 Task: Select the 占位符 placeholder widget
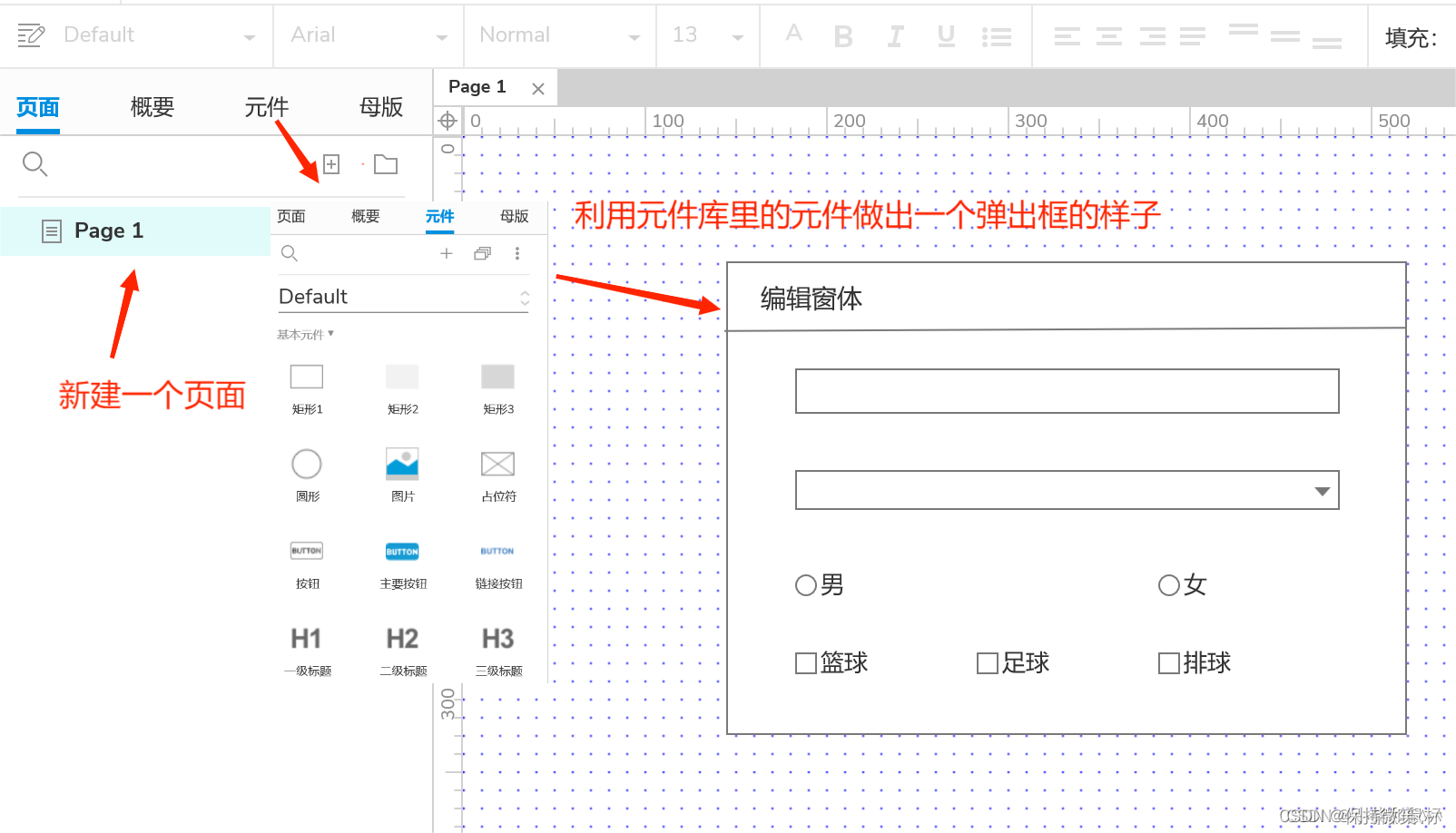click(x=497, y=475)
